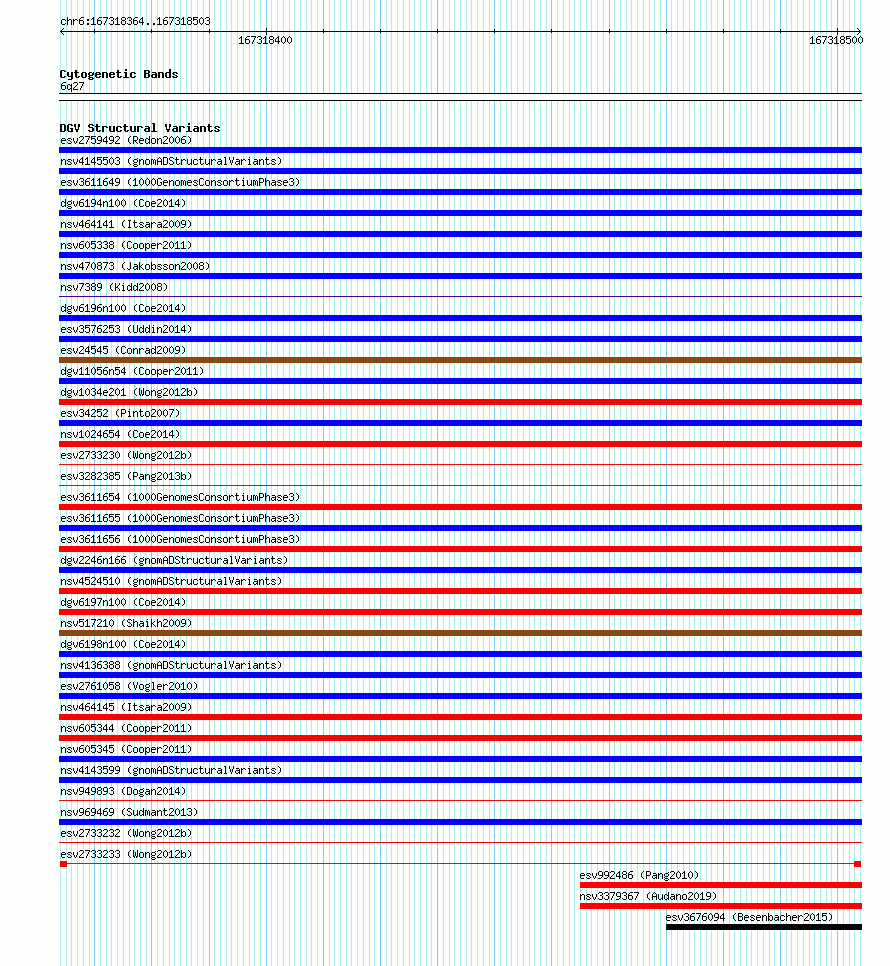Click the 167318500 ruler tick label

836,40
